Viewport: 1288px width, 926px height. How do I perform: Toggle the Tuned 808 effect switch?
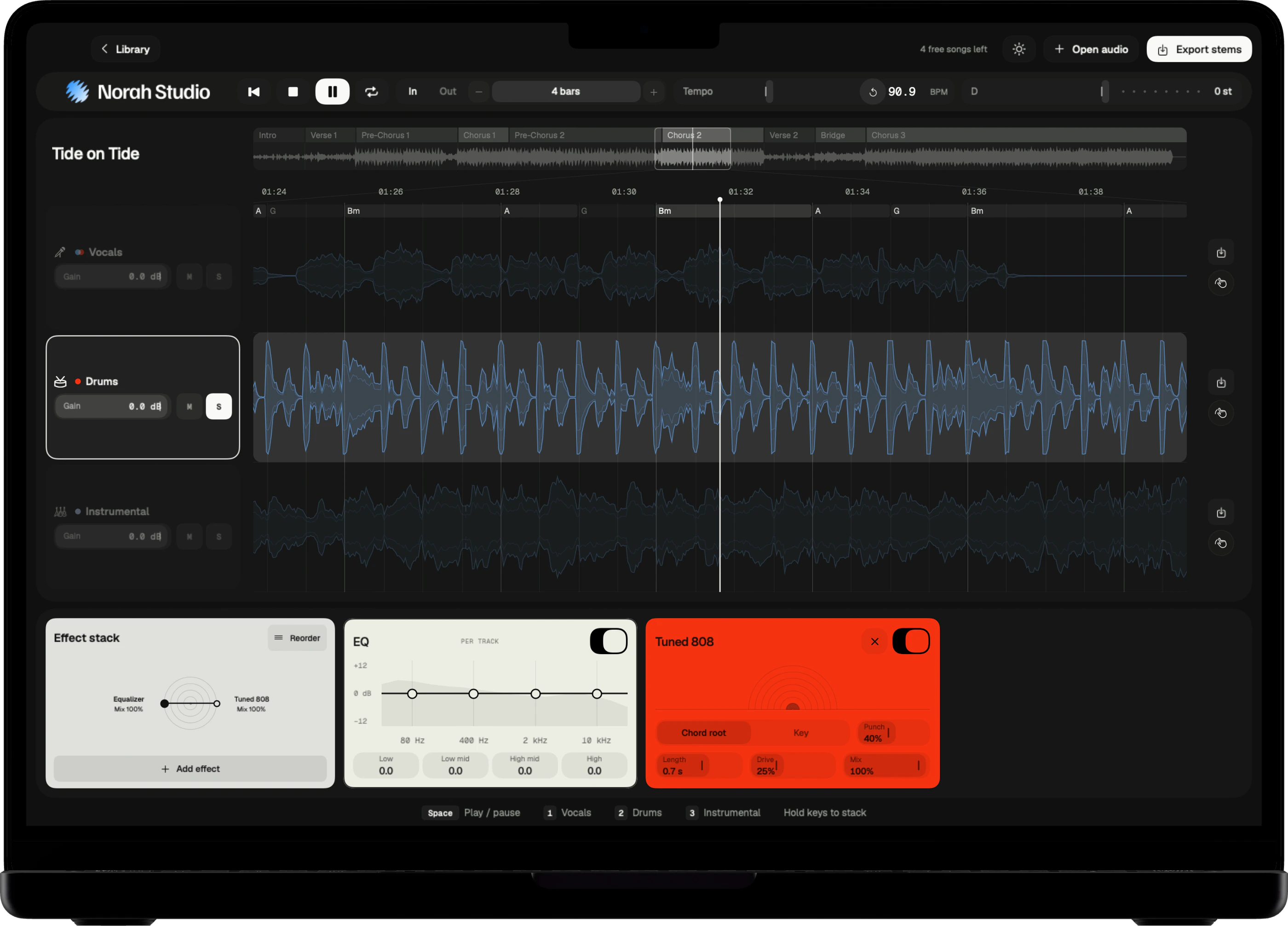[x=911, y=642]
